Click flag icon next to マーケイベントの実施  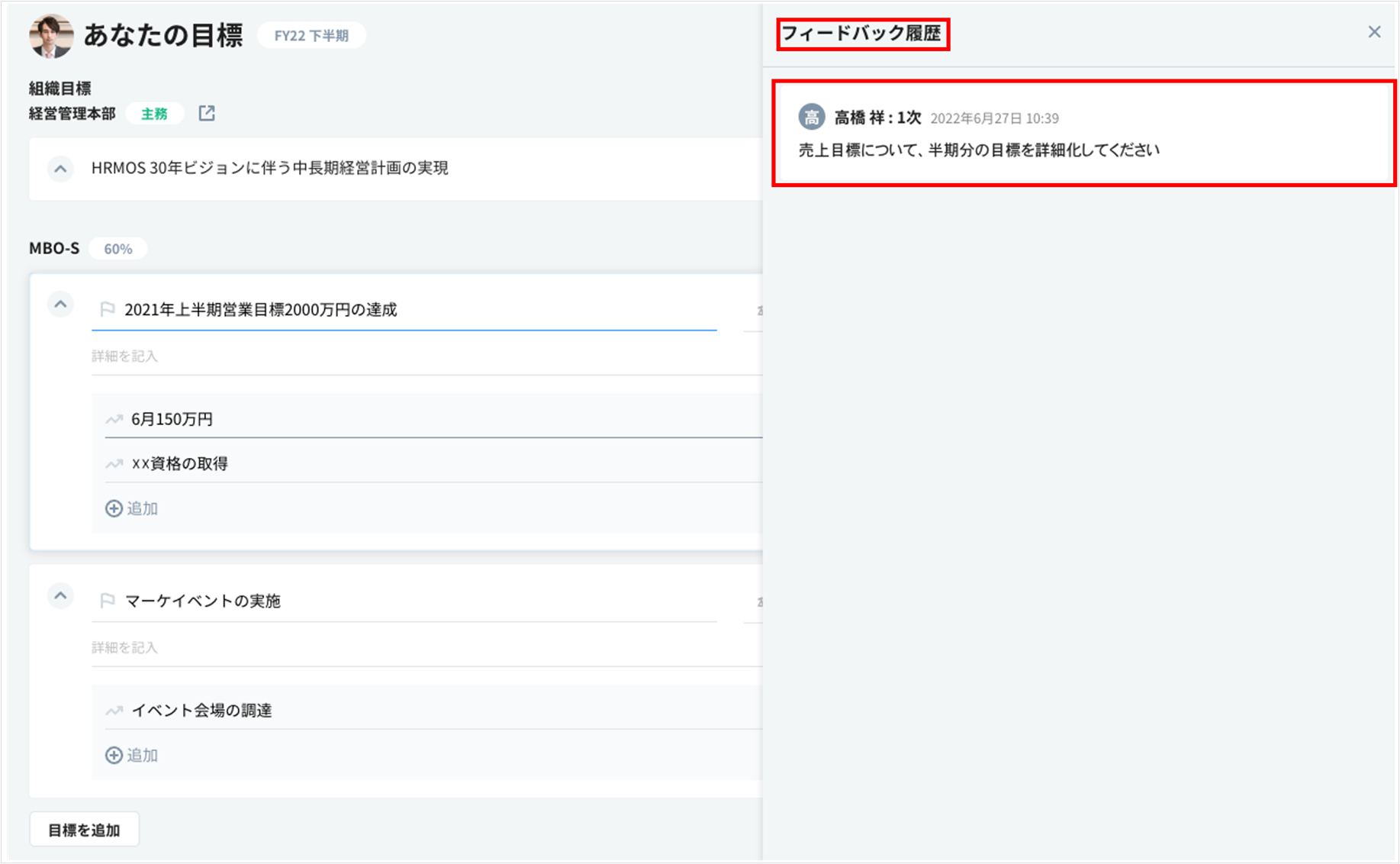108,601
